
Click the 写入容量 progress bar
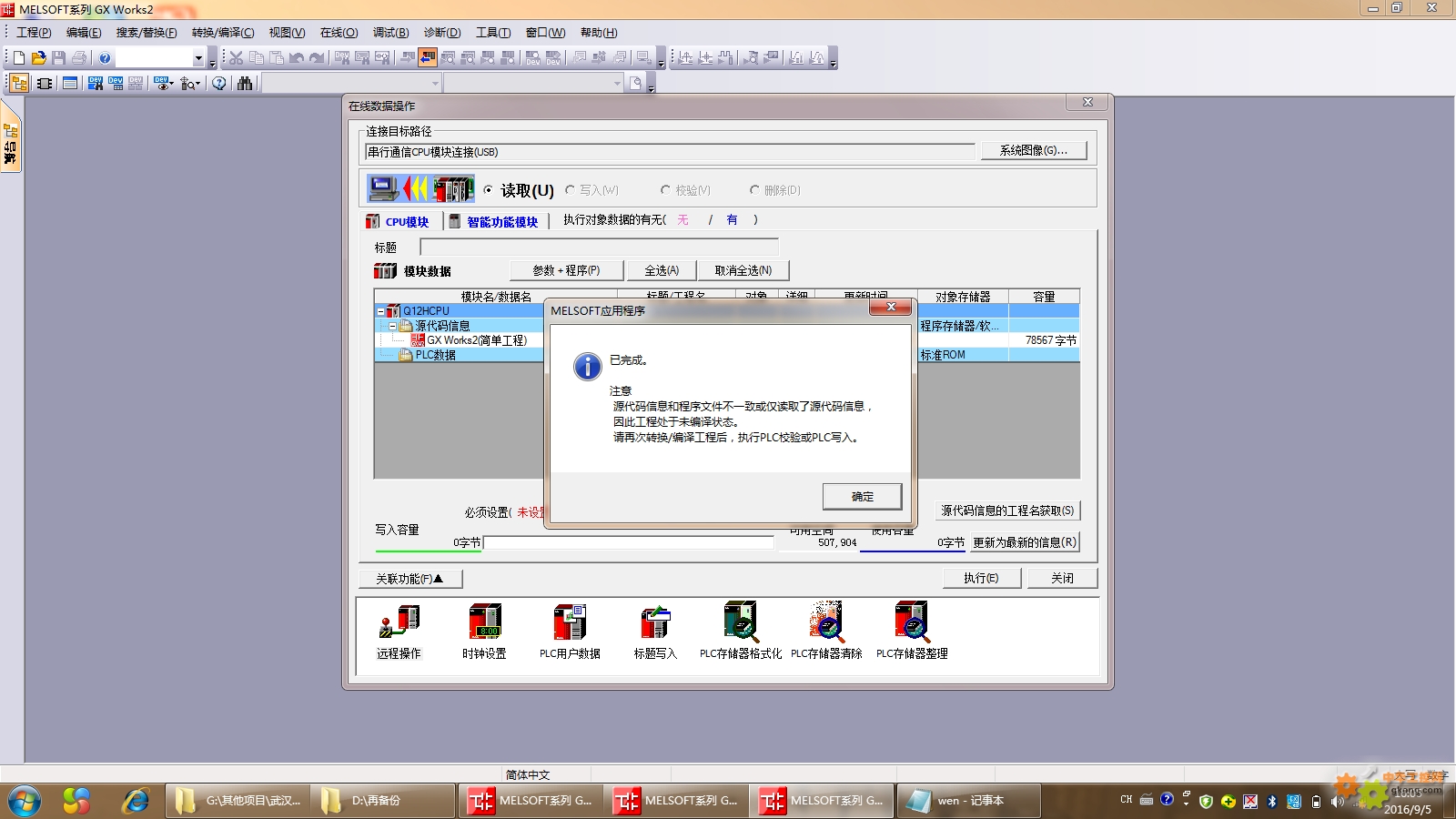[629, 542]
